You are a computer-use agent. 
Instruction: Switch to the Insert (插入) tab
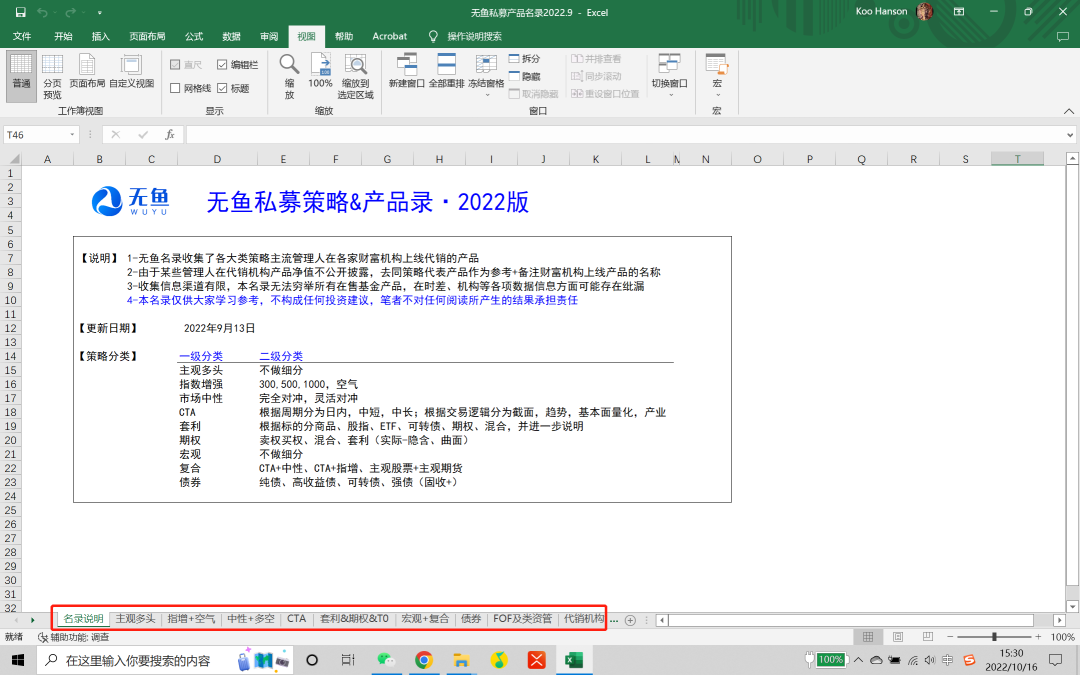101,37
